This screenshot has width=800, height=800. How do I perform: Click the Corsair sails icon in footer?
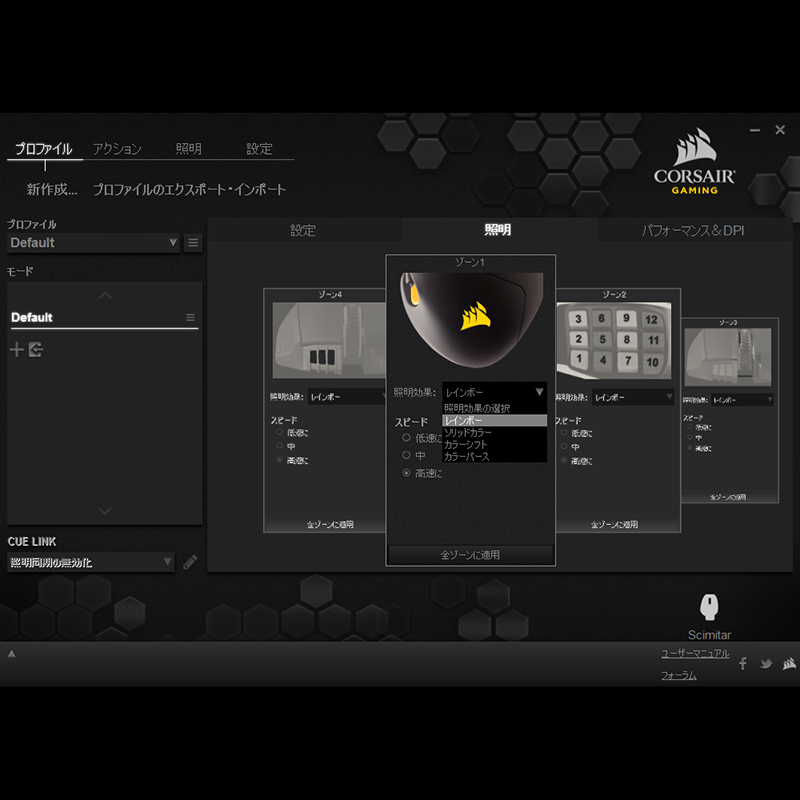click(789, 663)
